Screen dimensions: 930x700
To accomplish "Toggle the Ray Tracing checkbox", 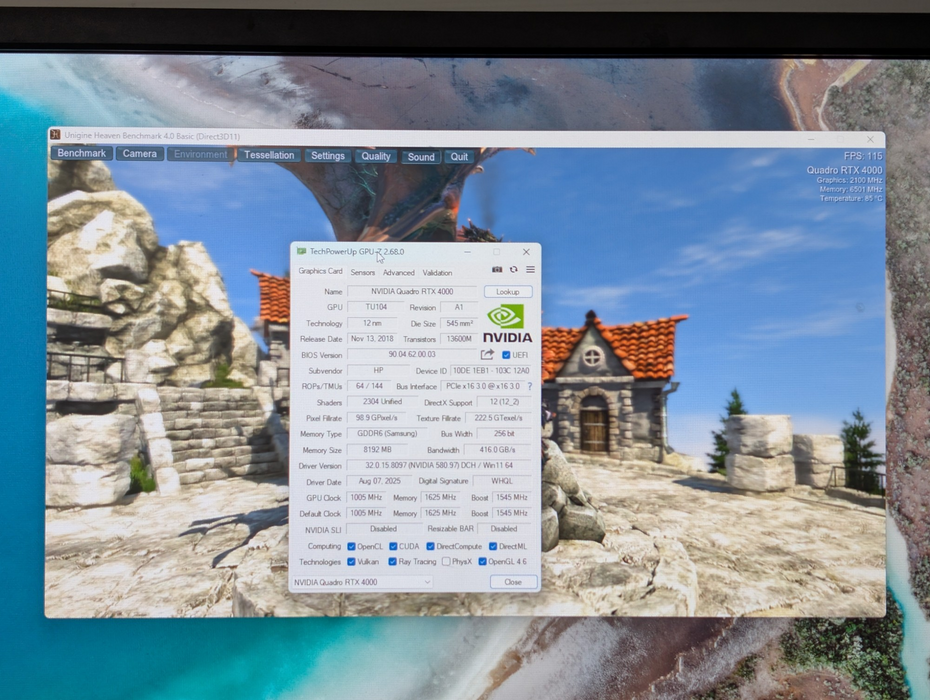I will coord(392,562).
